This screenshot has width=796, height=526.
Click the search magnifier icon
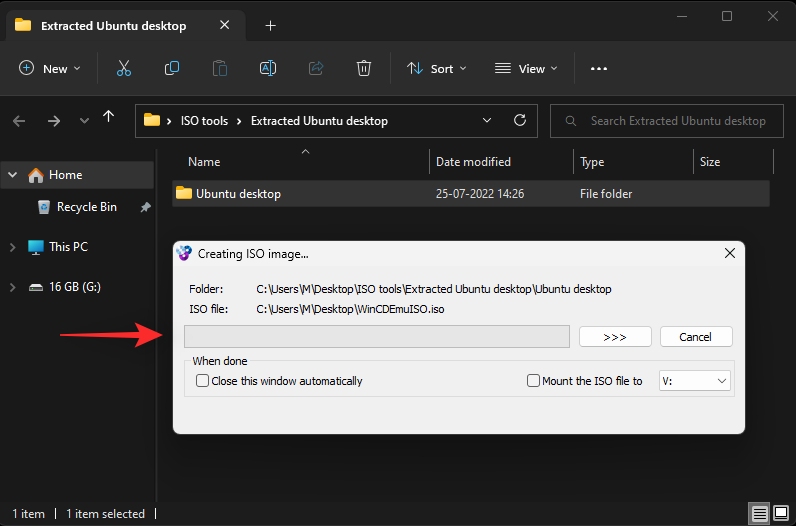click(570, 121)
